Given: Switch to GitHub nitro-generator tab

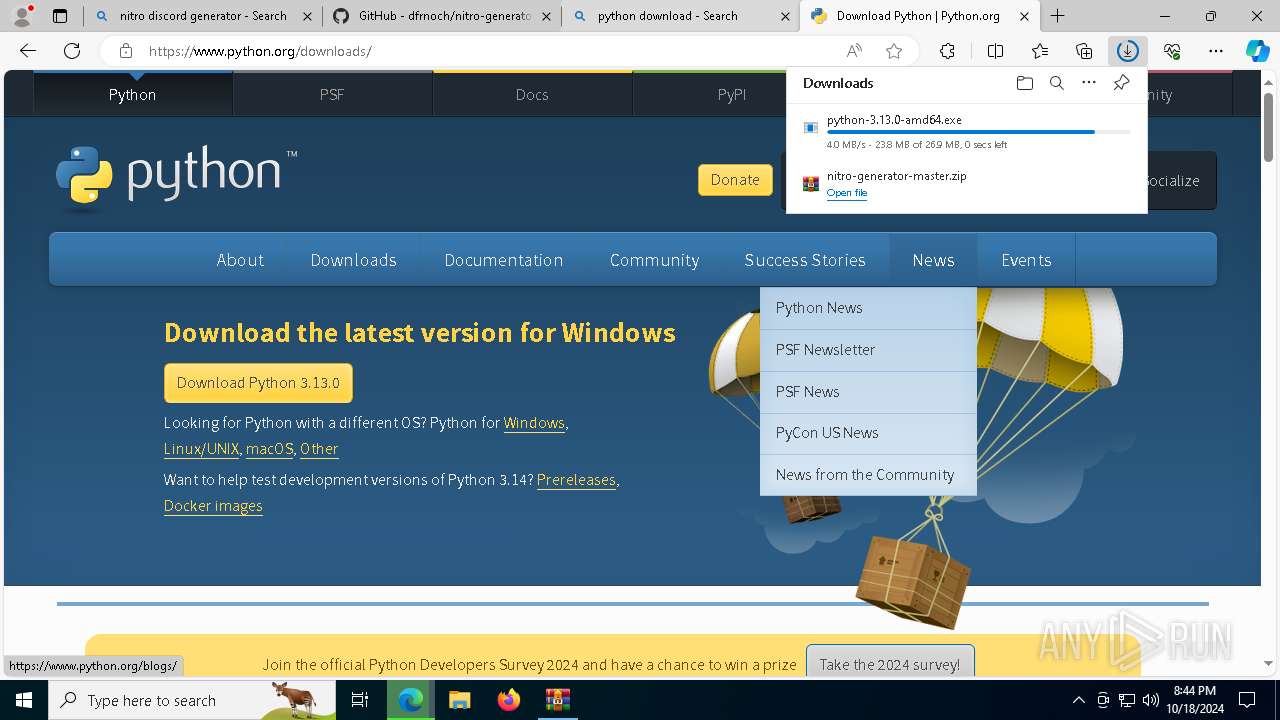Looking at the screenshot, I should point(444,16).
